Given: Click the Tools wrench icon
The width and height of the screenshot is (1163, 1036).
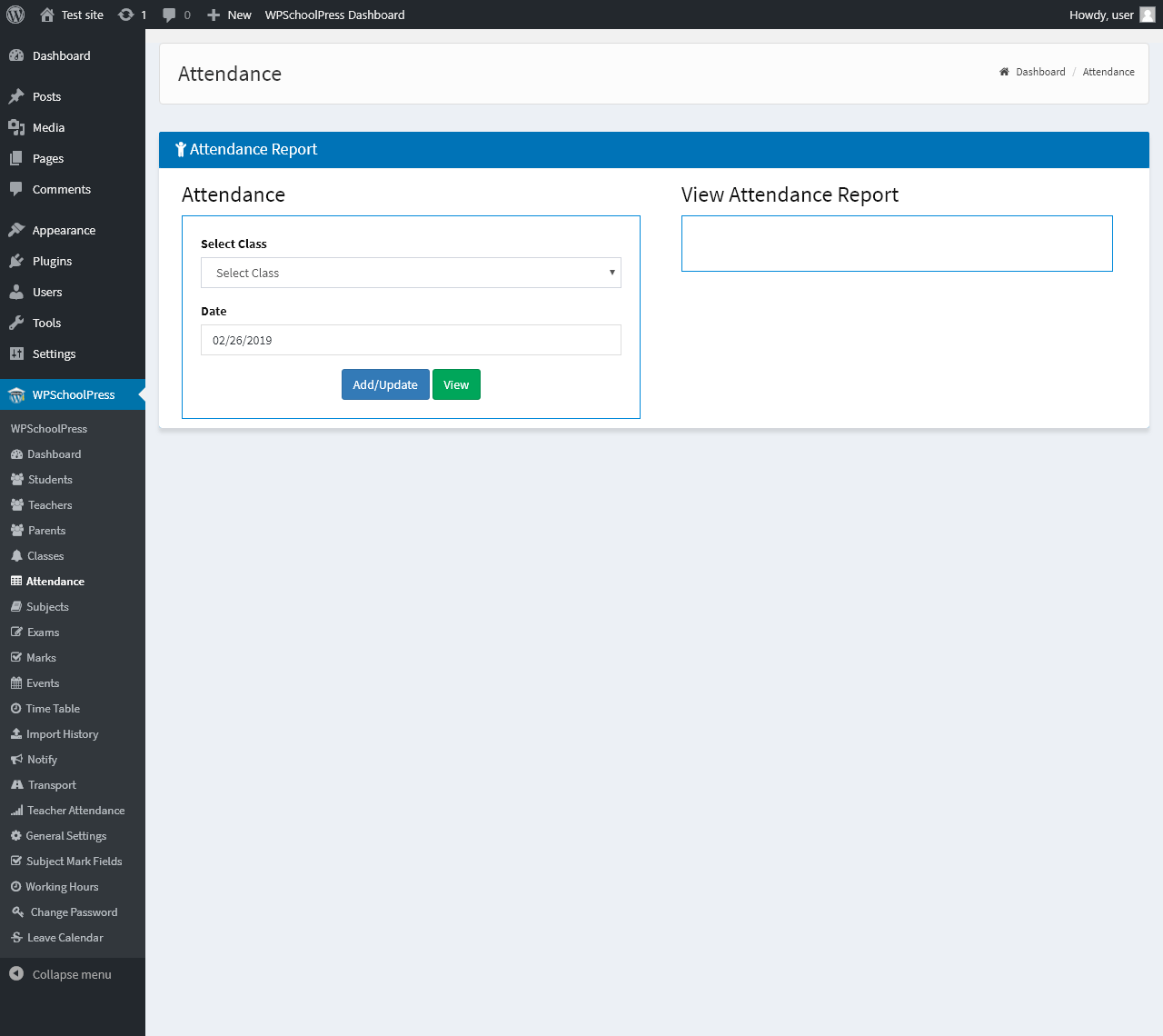Looking at the screenshot, I should click(16, 323).
